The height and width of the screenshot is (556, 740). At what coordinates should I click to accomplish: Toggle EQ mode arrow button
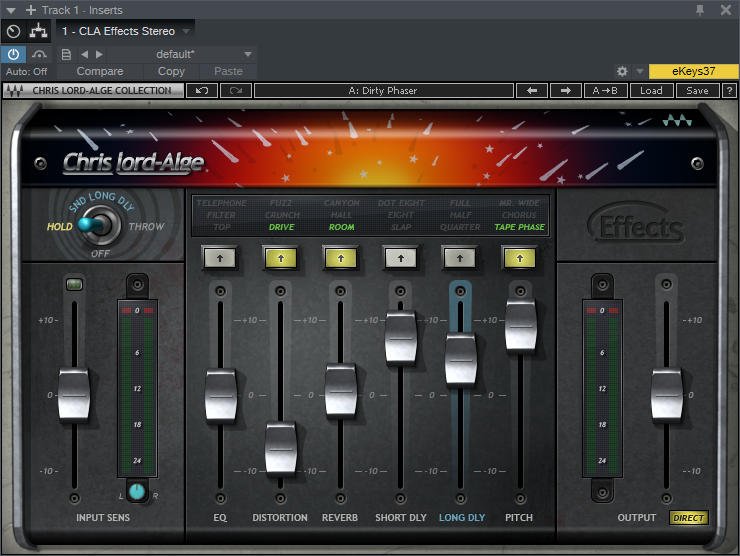(220, 258)
